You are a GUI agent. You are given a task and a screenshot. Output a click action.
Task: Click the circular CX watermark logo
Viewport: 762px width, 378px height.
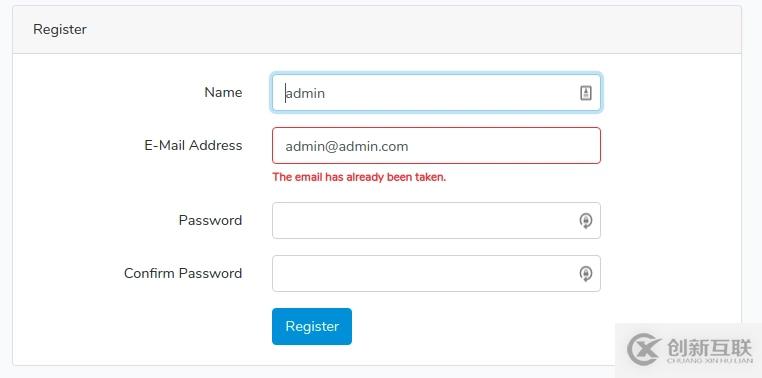click(644, 349)
